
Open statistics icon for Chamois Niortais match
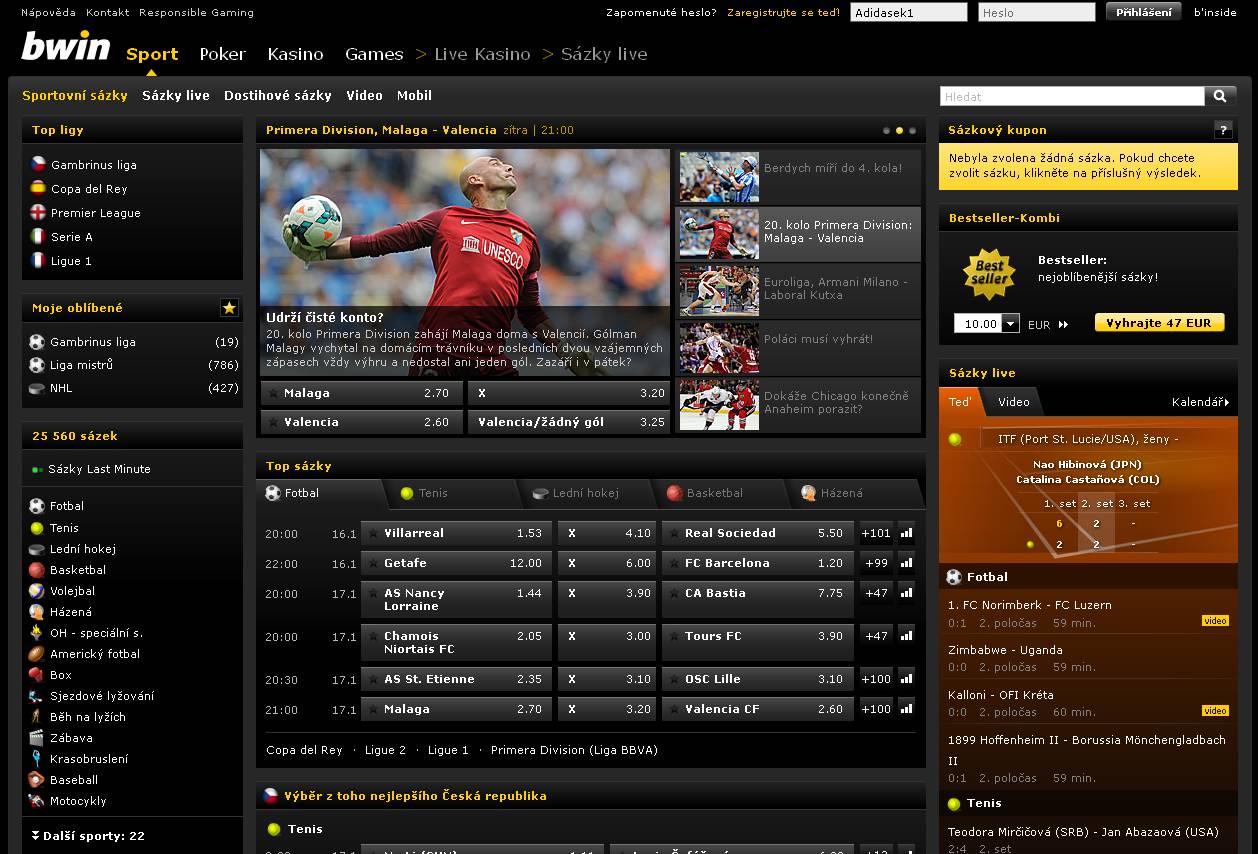point(907,636)
